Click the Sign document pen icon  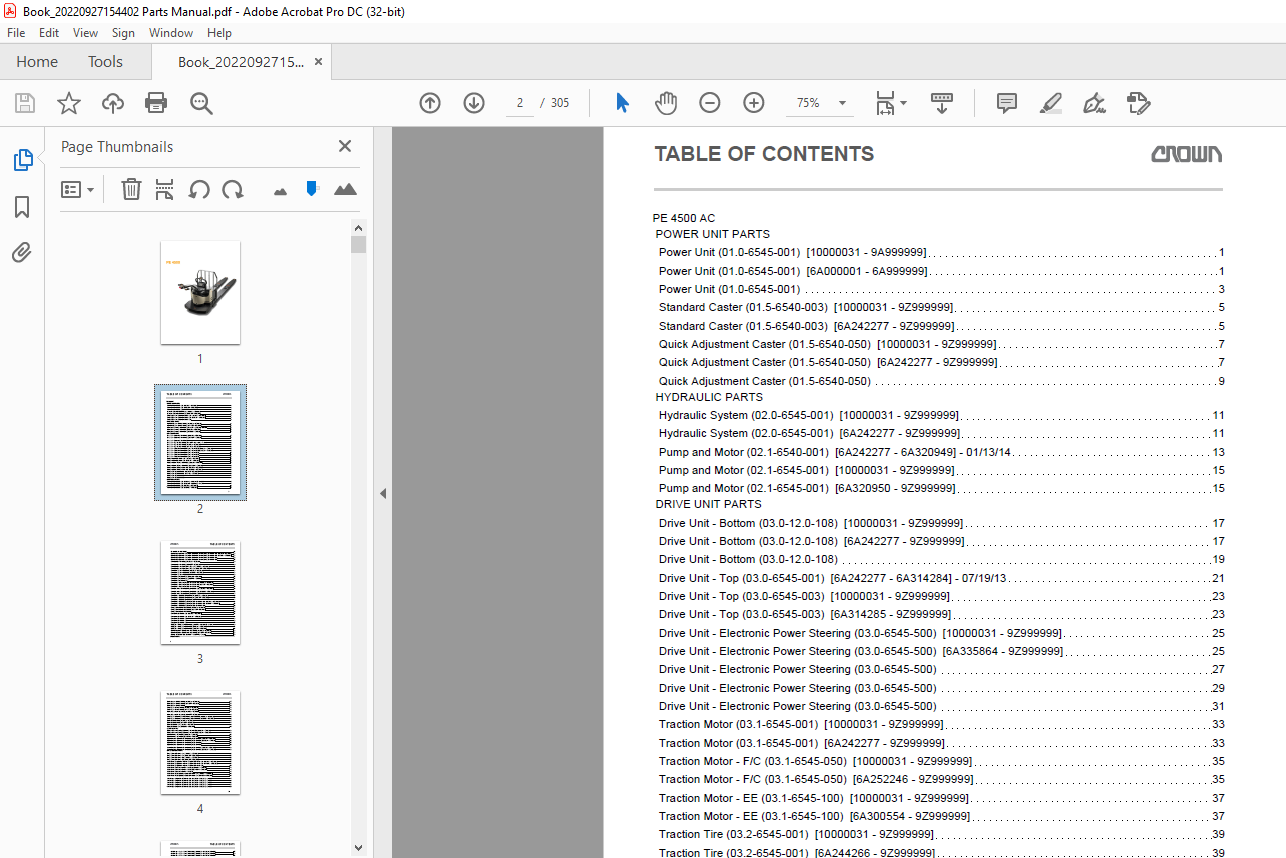(x=1094, y=103)
